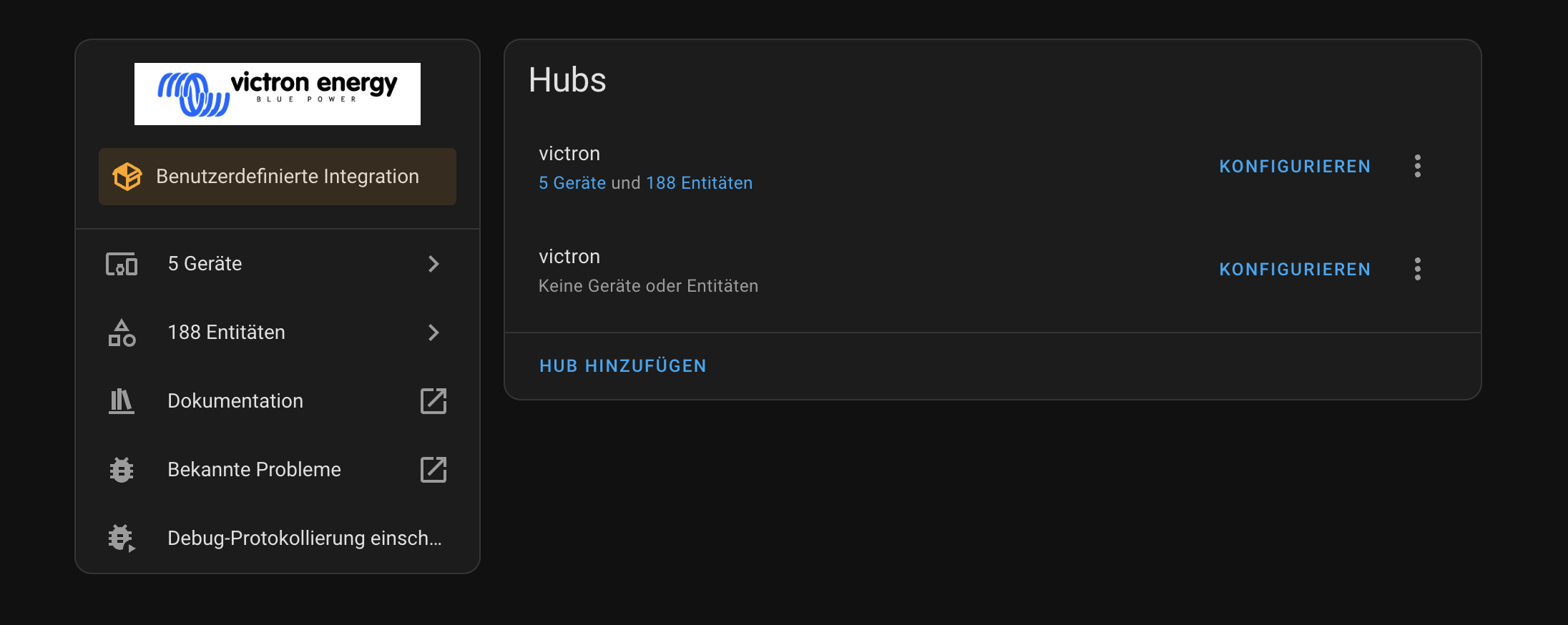Open the 5 Geräte link of victron hub
This screenshot has height=625, width=1568.
[x=571, y=182]
